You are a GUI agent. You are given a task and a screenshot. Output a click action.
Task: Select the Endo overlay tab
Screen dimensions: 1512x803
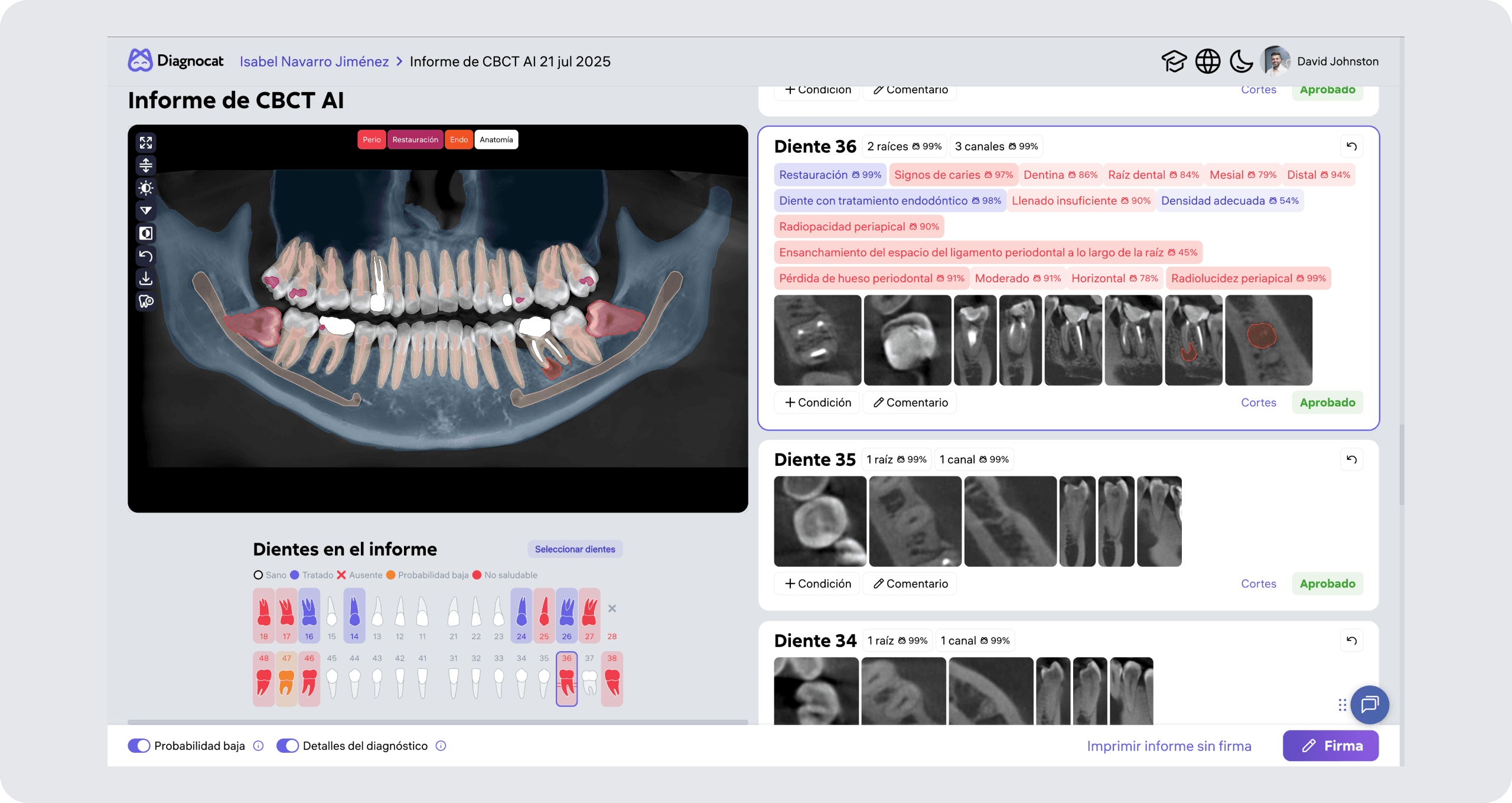[458, 140]
